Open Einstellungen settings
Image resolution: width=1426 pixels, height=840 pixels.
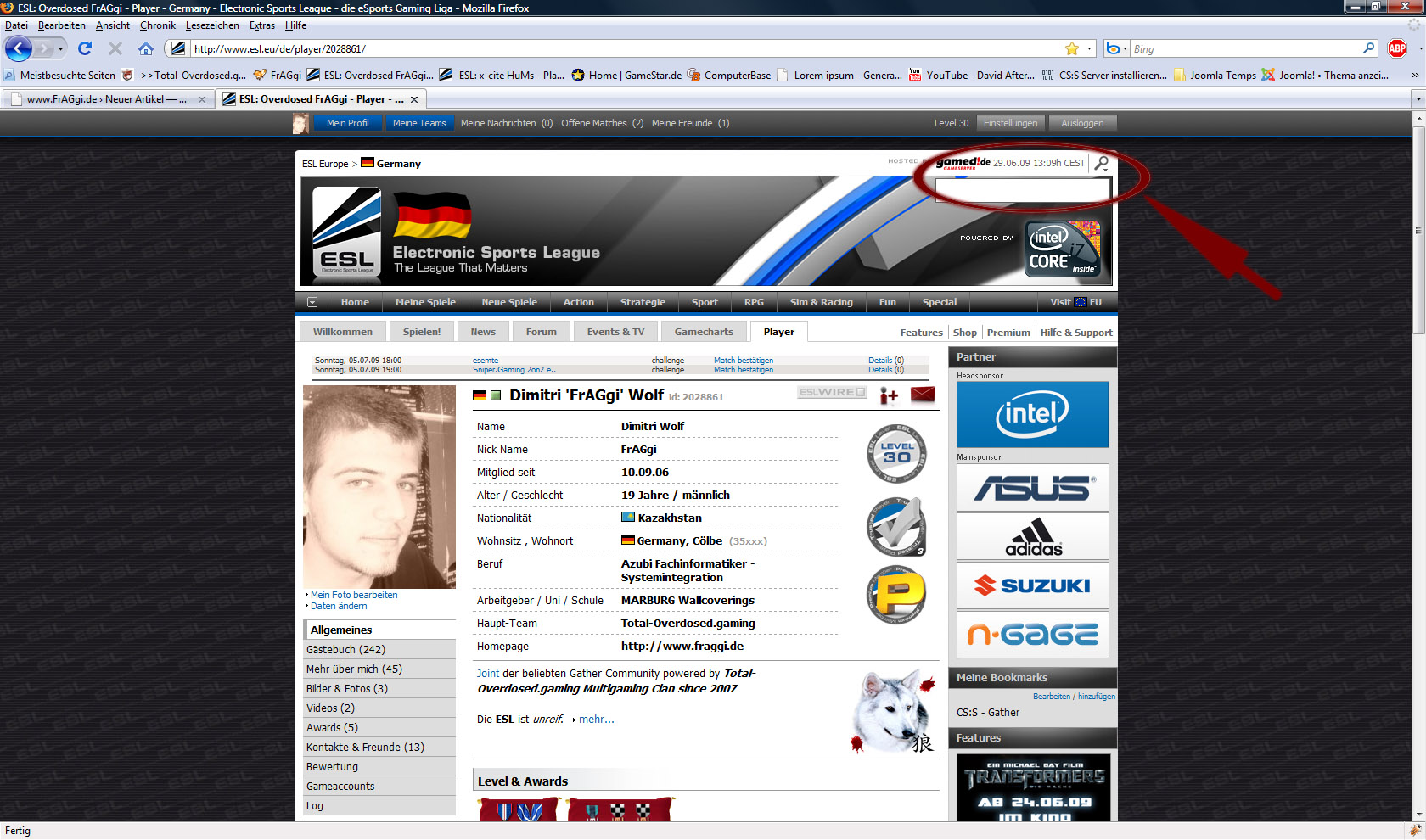[x=1010, y=123]
